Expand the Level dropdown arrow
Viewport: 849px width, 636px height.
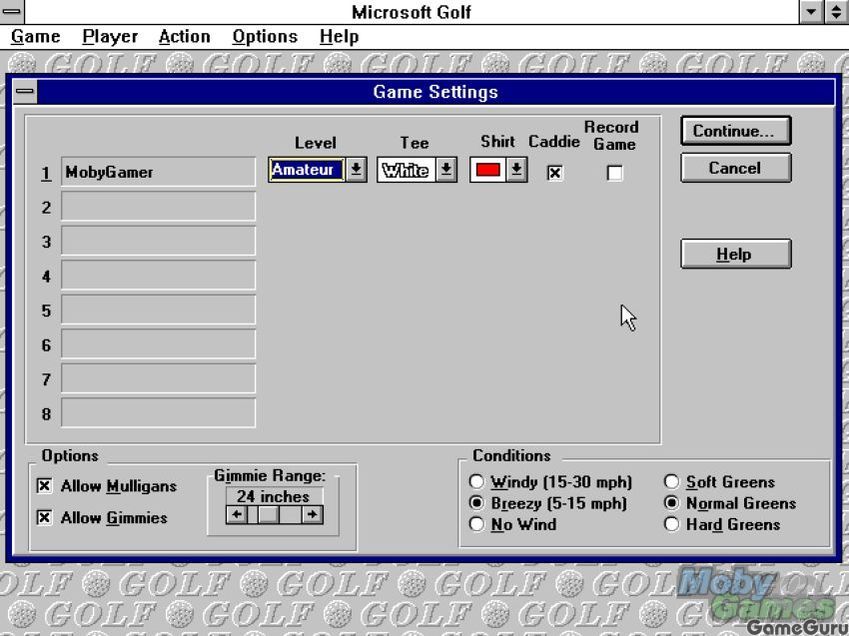pyautogui.click(x=356, y=170)
